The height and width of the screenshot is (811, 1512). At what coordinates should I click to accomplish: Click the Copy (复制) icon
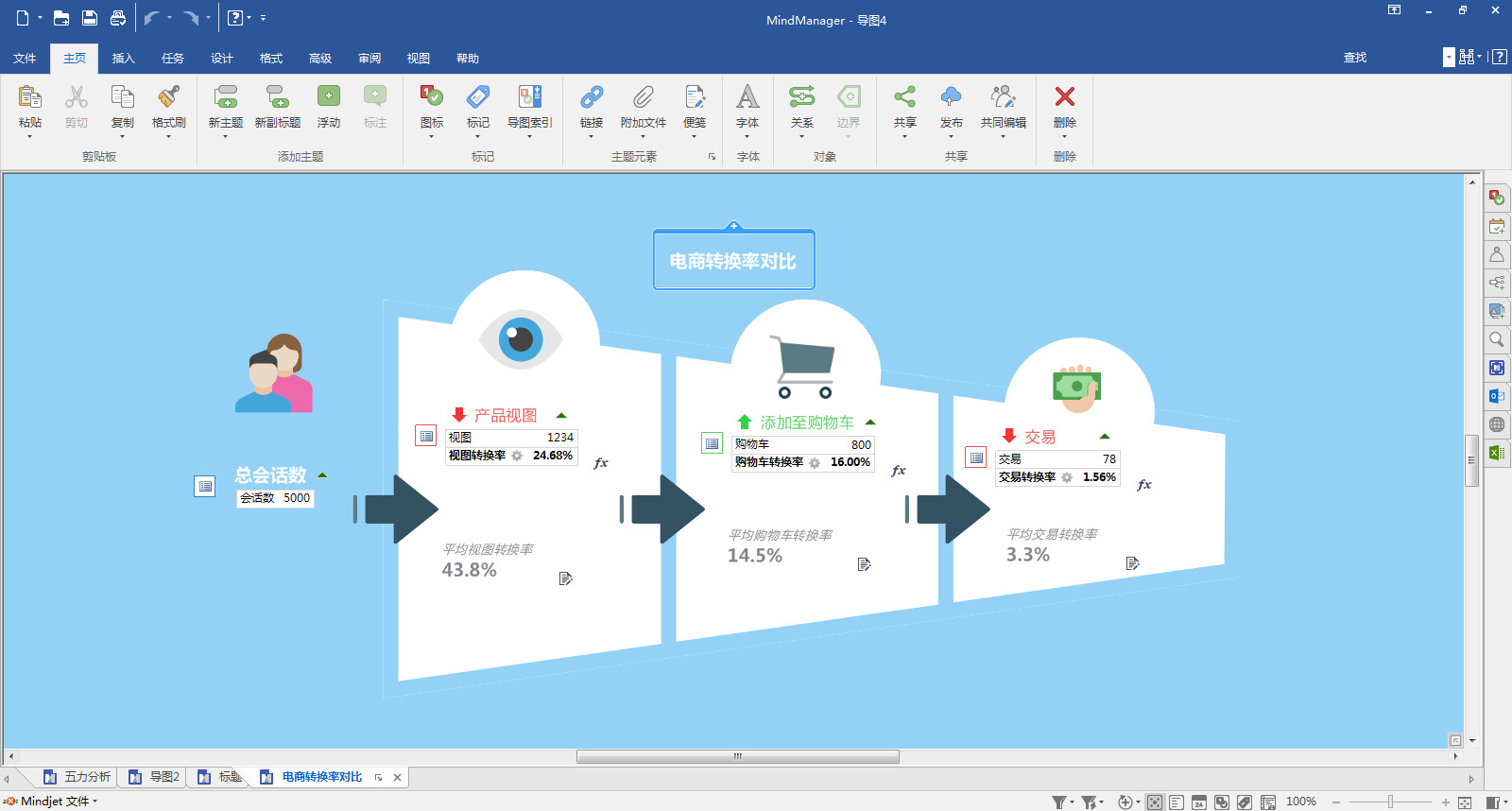(x=122, y=96)
